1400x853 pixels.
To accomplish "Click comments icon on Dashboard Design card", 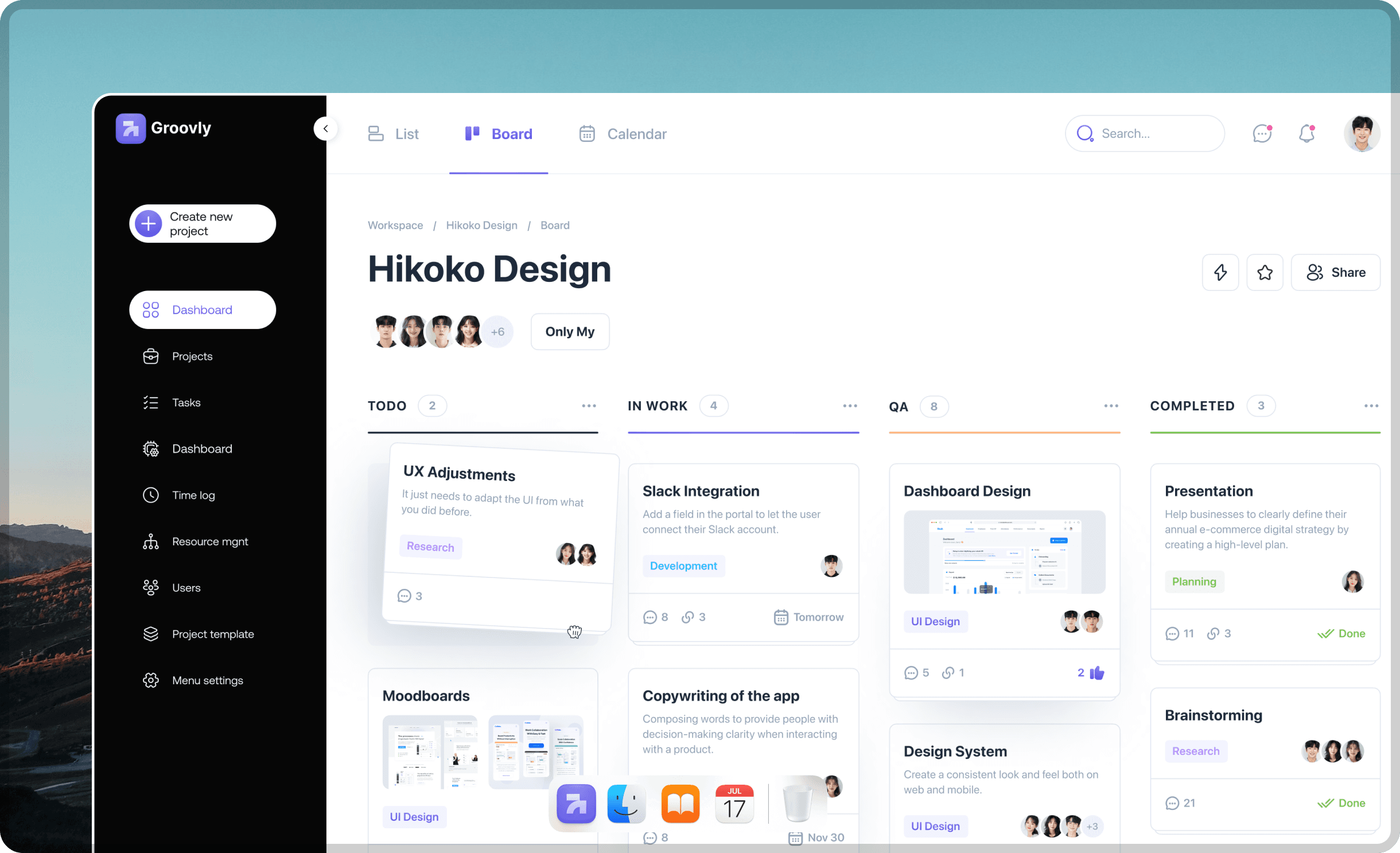I will 911,673.
